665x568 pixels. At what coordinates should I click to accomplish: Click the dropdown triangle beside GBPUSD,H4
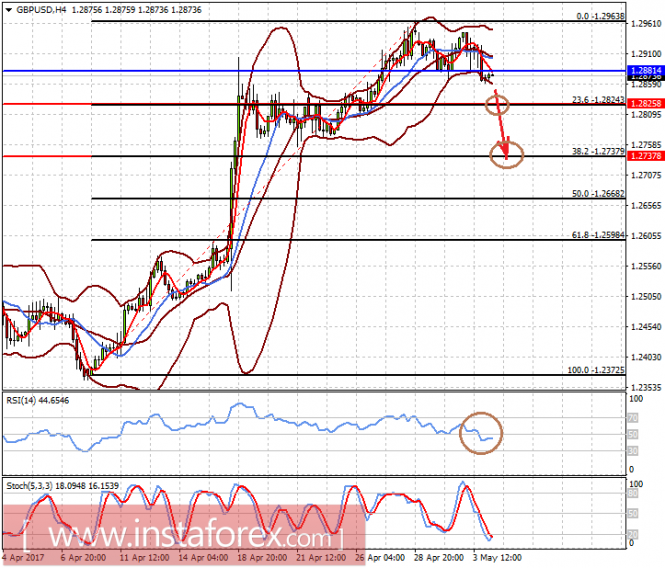(x=8, y=9)
